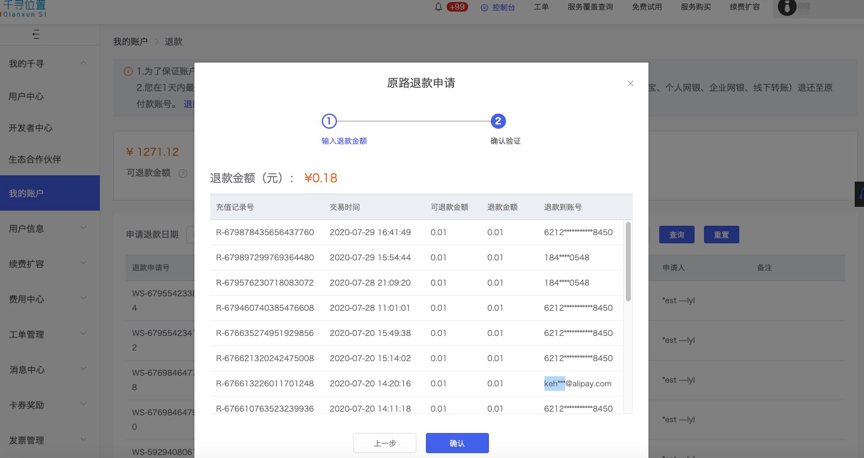Click the 上一步 button in the dialog
Viewport: 864px width, 458px height.
click(385, 443)
